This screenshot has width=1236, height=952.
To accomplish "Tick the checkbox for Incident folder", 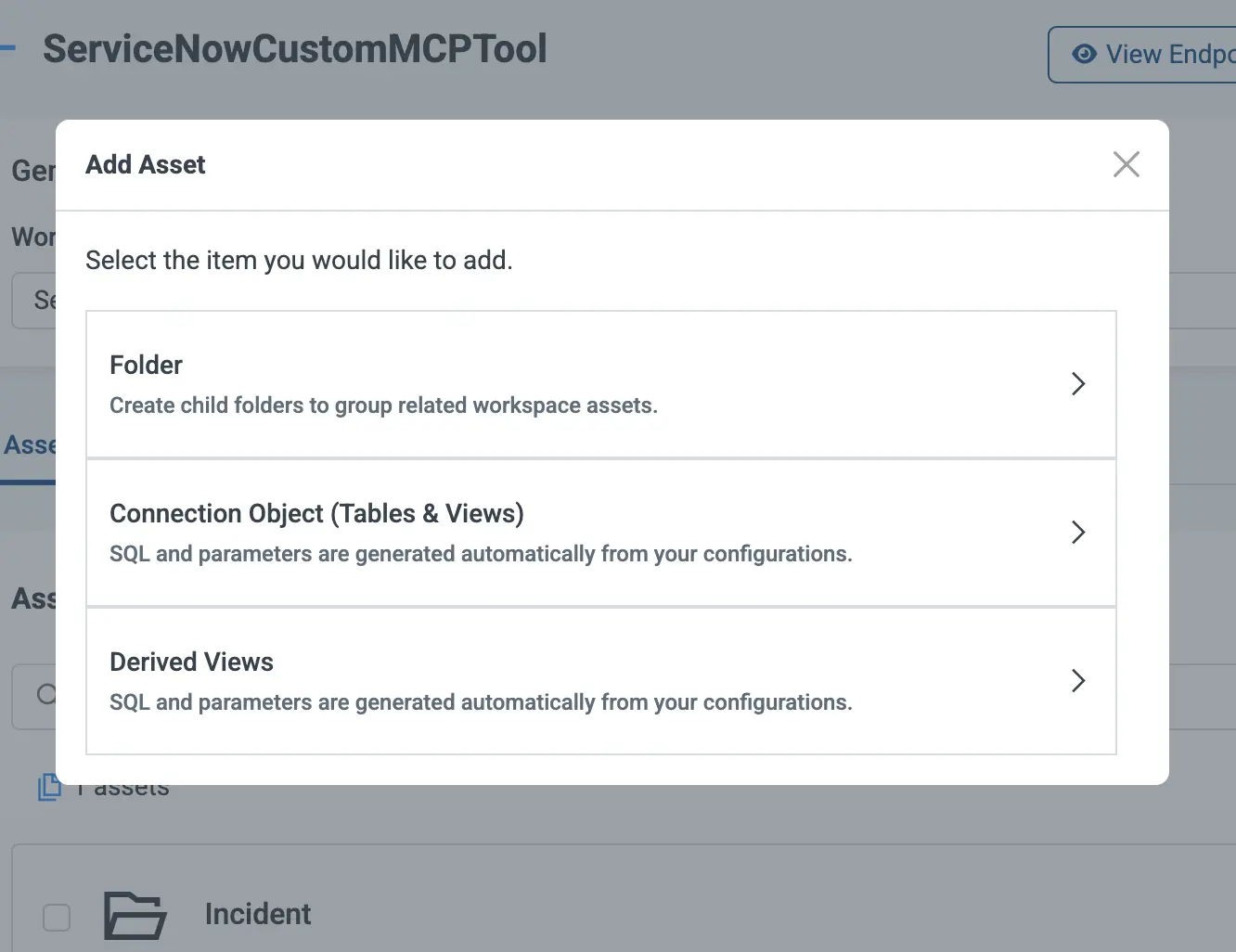I will (x=57, y=917).
